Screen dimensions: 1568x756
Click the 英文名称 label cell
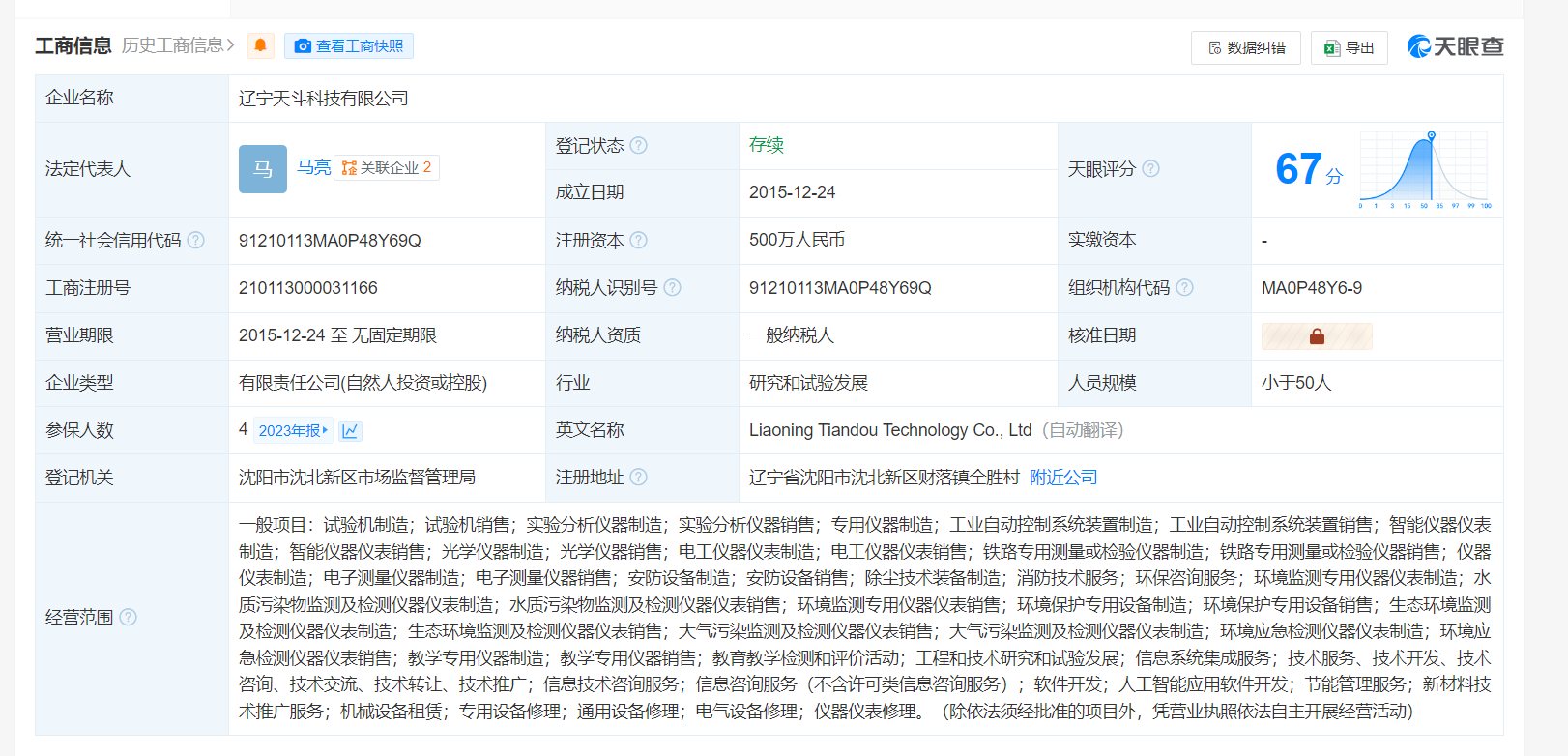click(642, 430)
